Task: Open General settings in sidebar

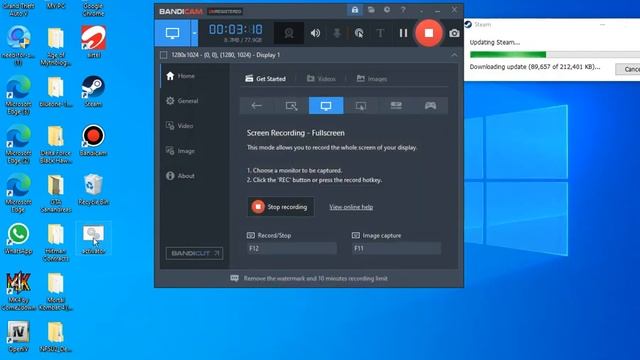Action: (x=182, y=101)
